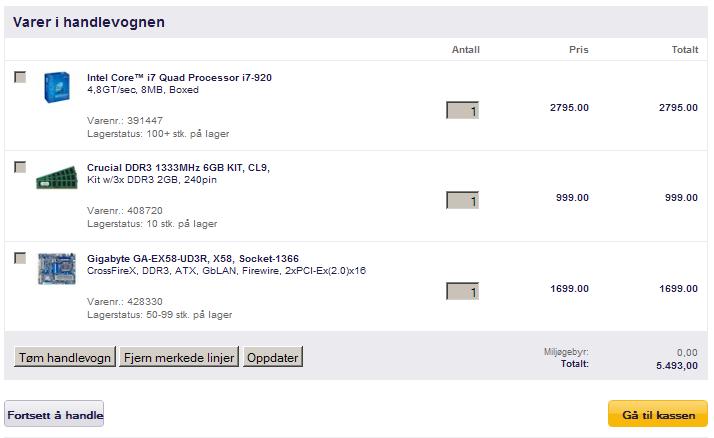Click the Gigabyte motherboard thumbnail image

click(57, 269)
